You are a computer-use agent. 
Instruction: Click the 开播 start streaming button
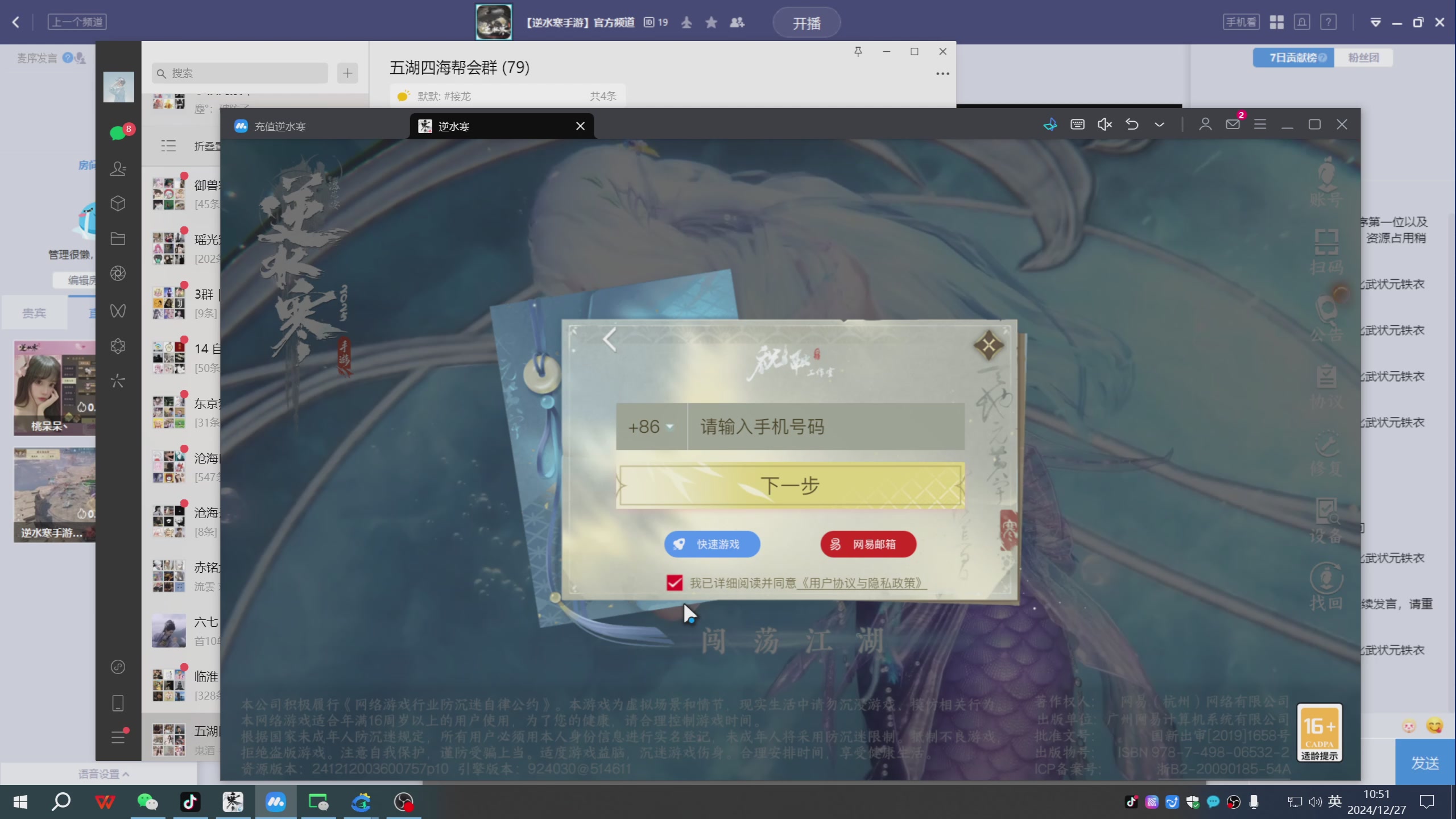tap(806, 23)
